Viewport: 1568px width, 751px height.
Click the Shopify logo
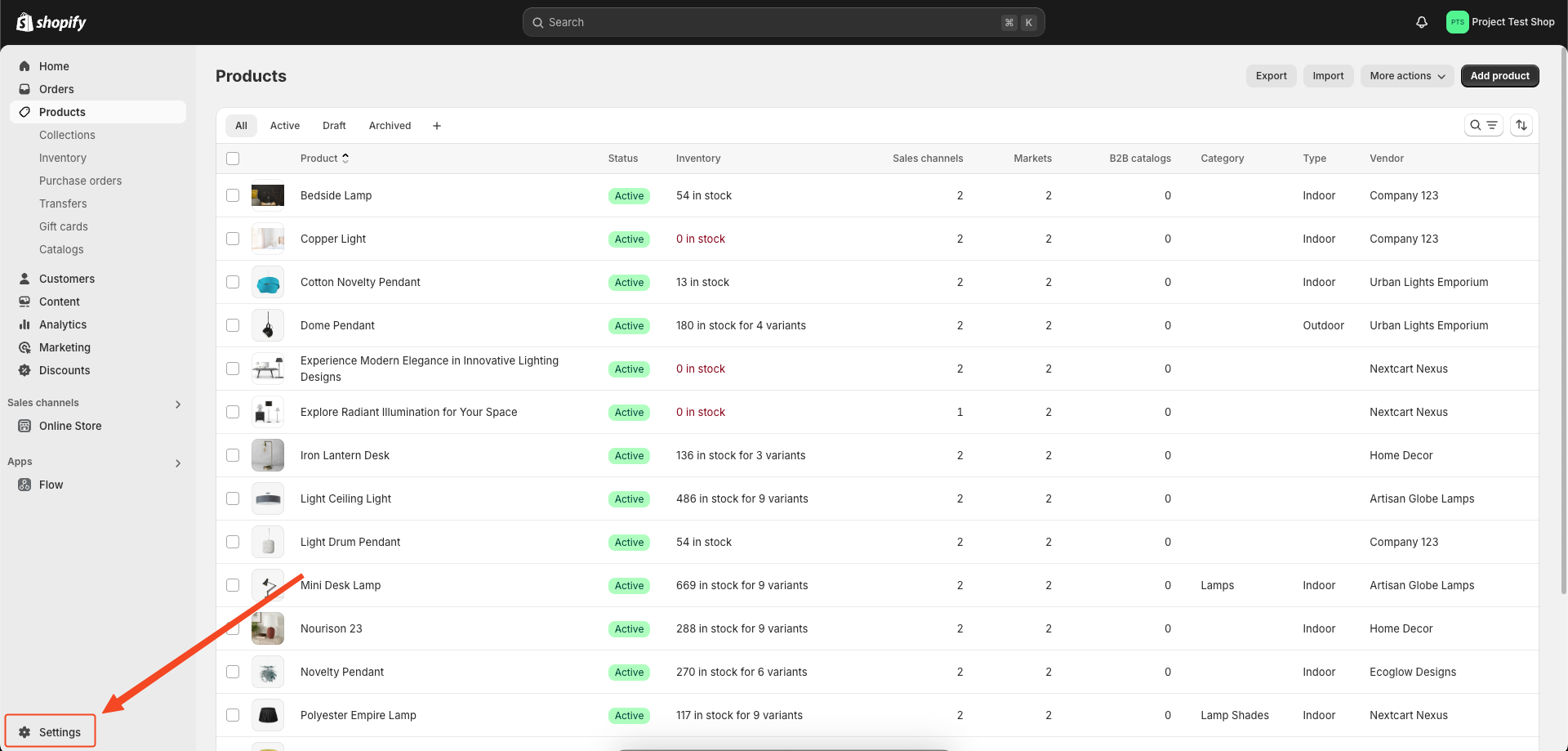(x=51, y=22)
